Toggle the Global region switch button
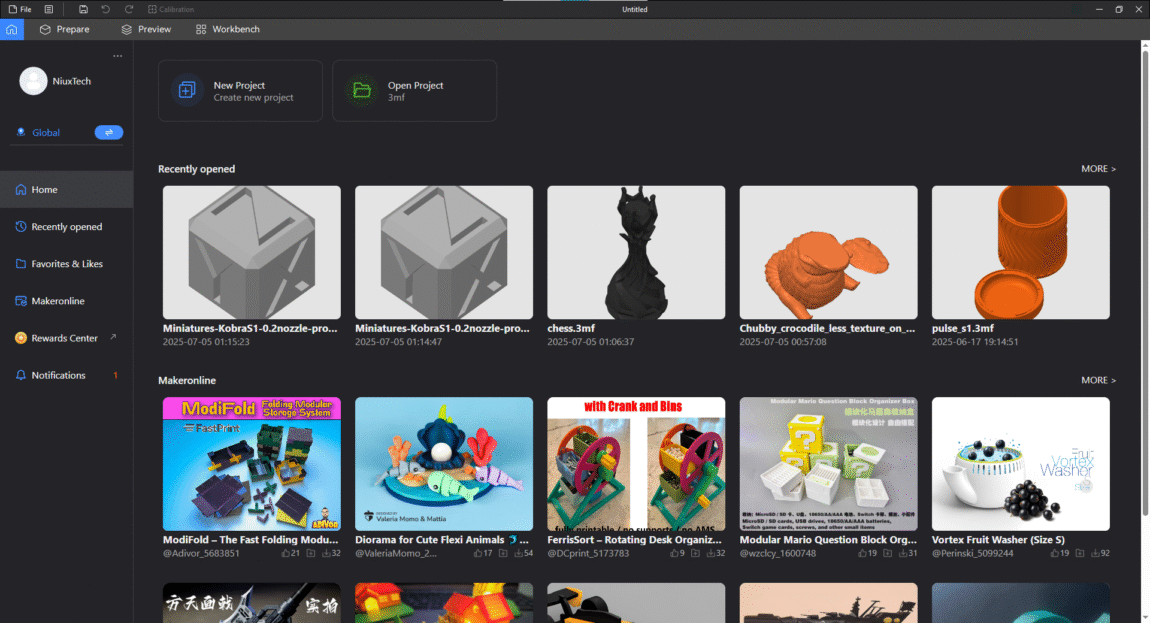This screenshot has height=623, width=1150. (109, 133)
